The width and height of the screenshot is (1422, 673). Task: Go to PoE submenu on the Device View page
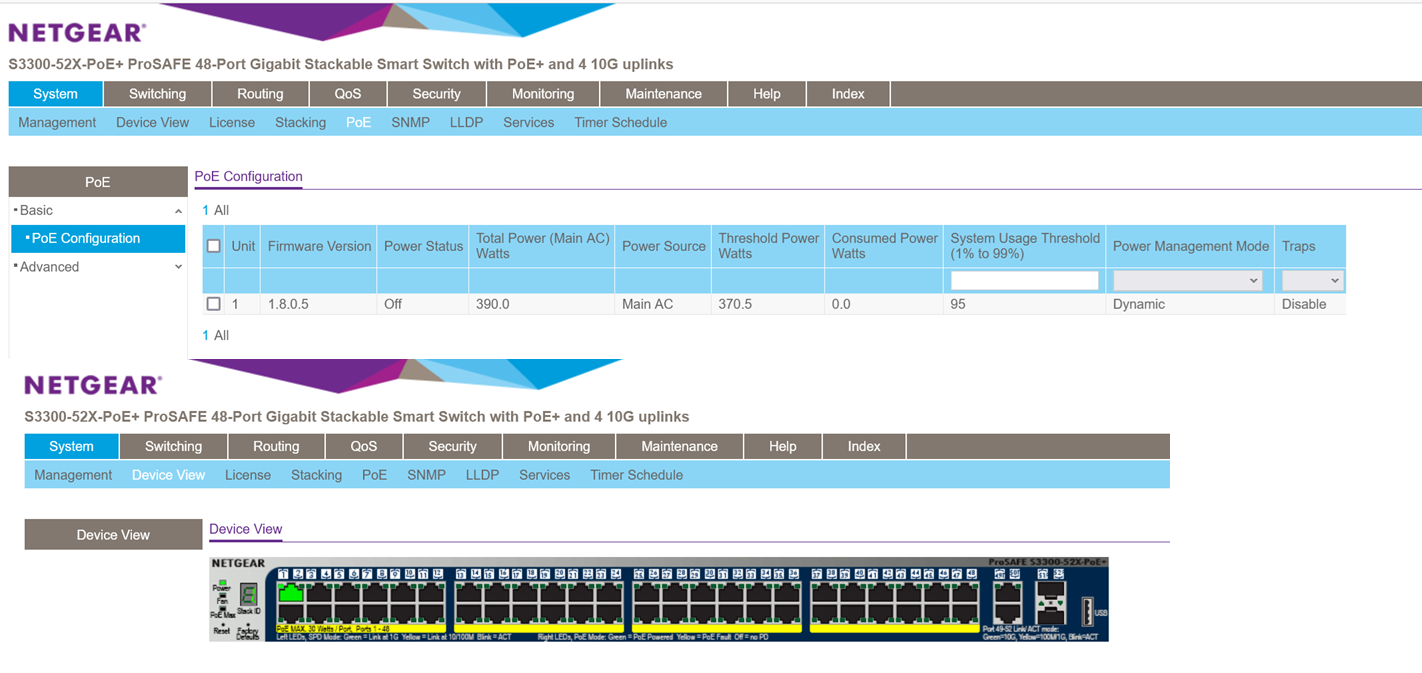[374, 475]
